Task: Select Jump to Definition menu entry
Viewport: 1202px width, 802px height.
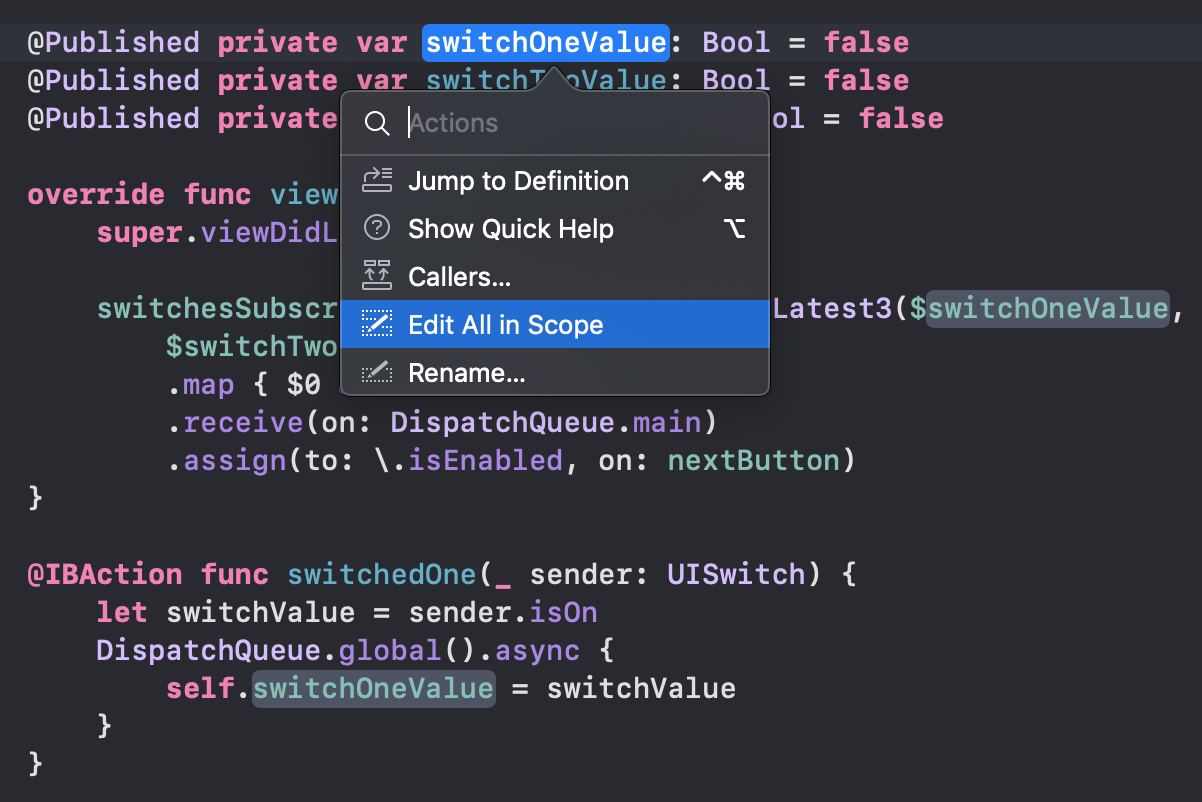Action: (x=555, y=181)
